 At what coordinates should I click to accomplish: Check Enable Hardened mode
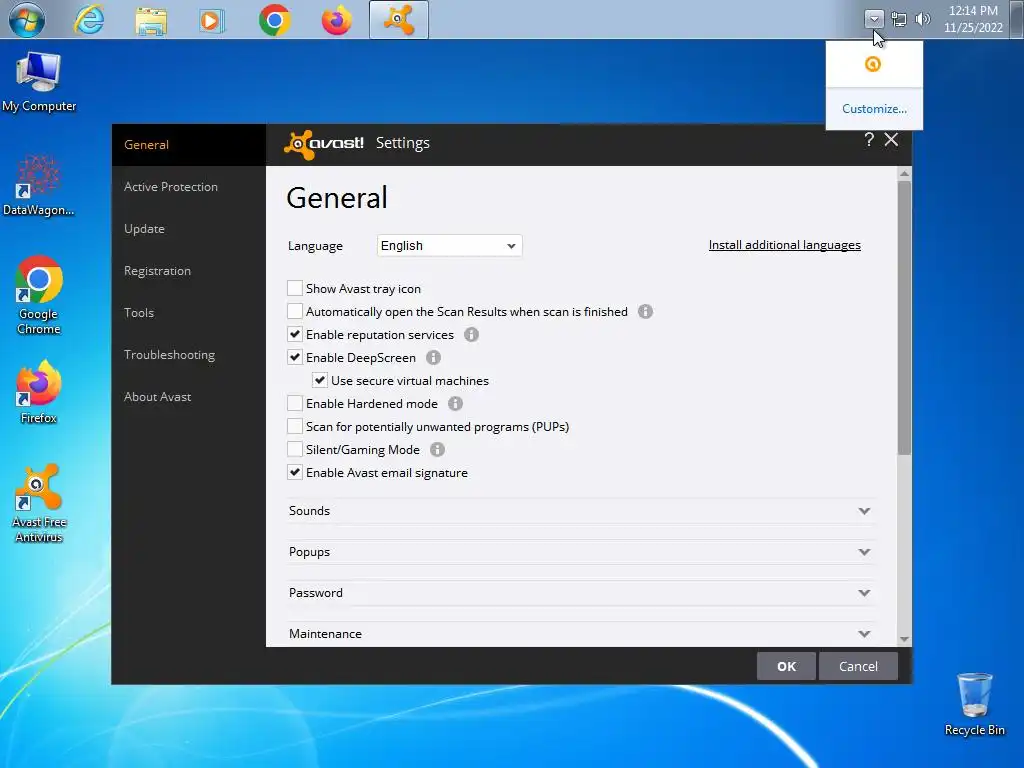click(295, 403)
